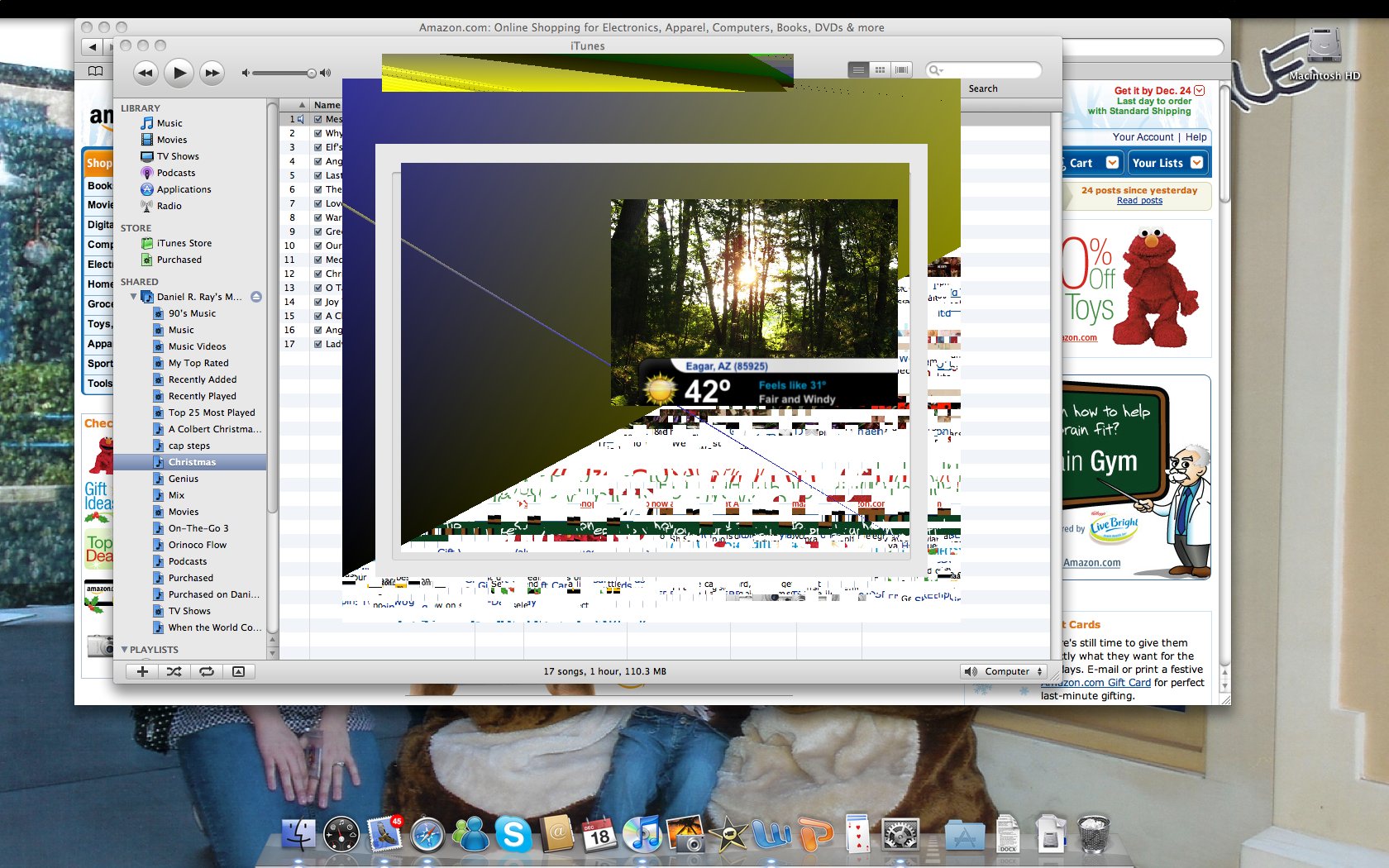Switch iTunes to Cover Flow view
This screenshot has height=868, width=1389.
[901, 70]
